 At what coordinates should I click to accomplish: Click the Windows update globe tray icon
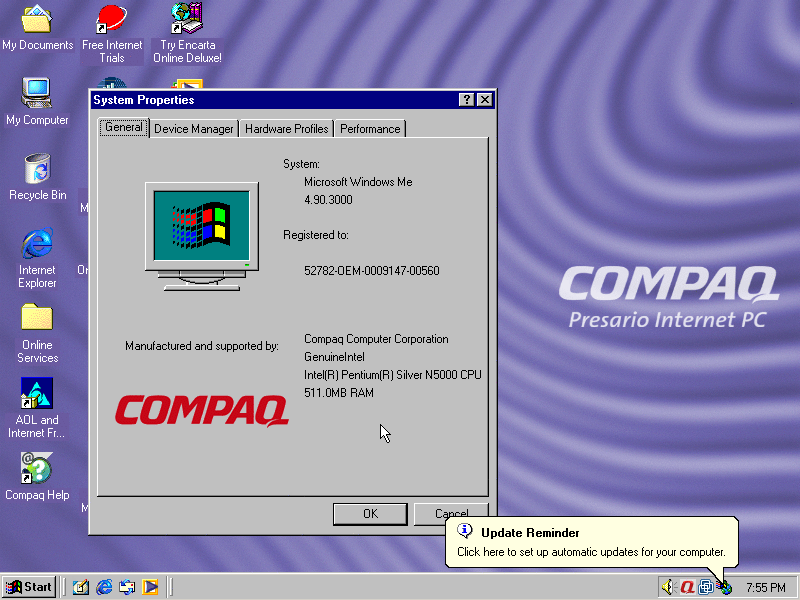click(725, 588)
